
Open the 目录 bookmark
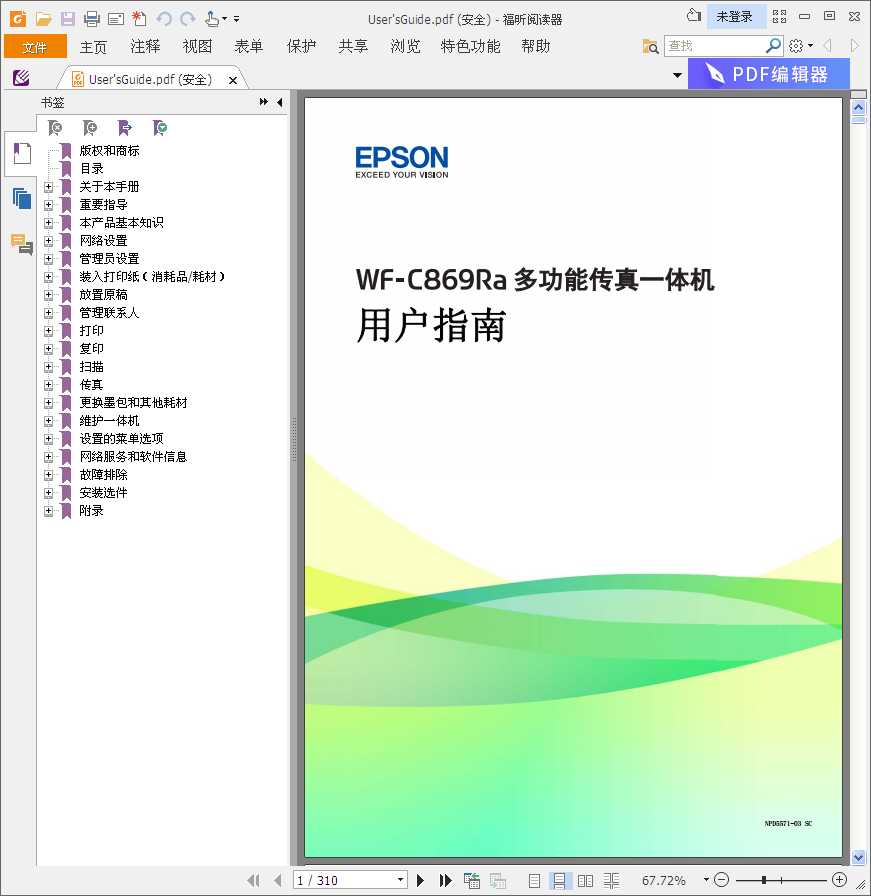[x=91, y=169]
